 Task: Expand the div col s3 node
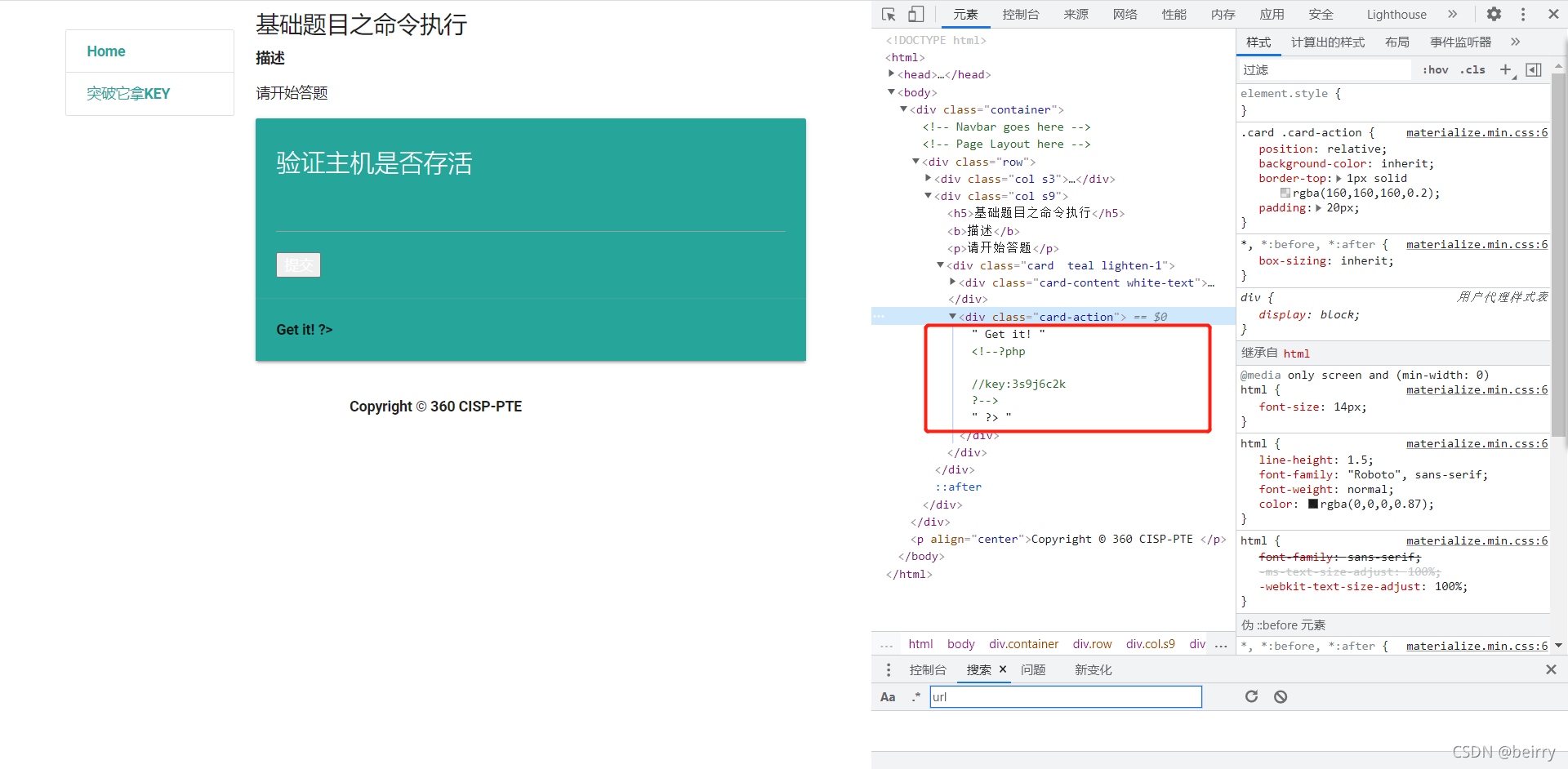[x=929, y=178]
